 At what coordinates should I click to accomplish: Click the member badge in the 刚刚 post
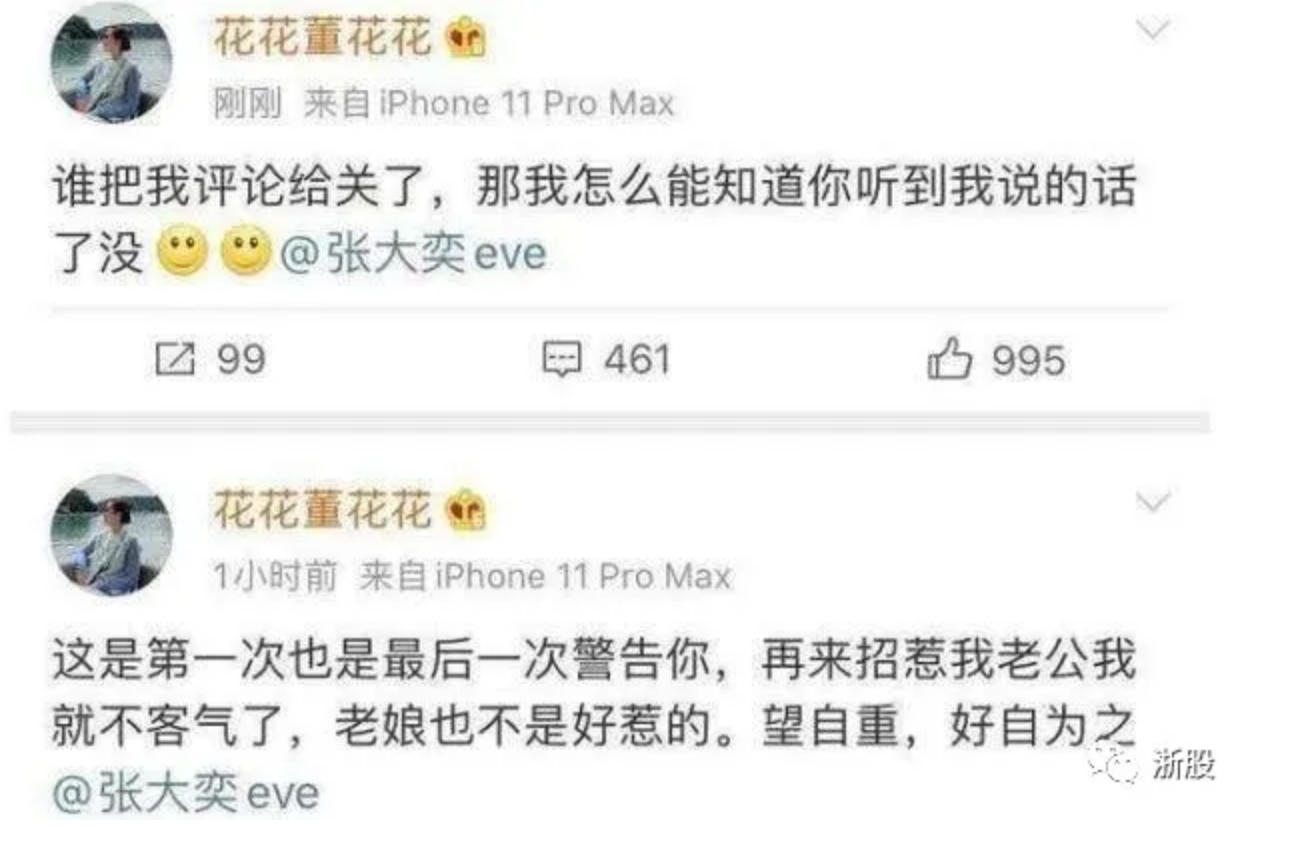tap(465, 39)
